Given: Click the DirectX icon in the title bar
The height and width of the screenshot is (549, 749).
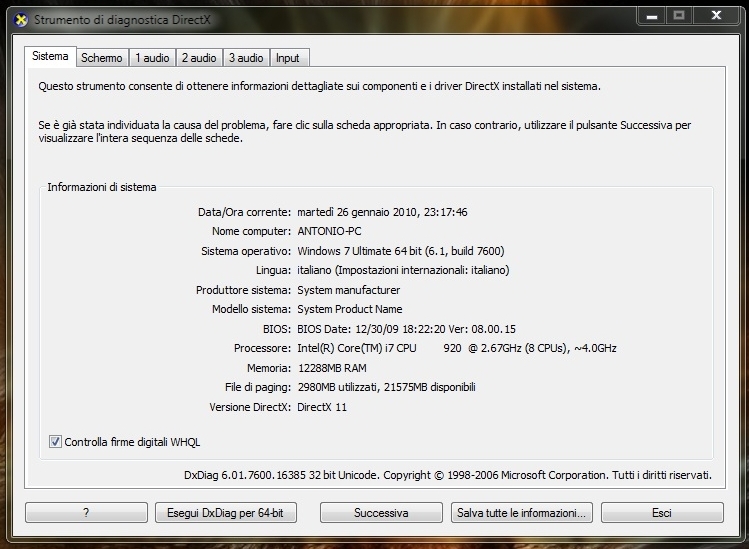Looking at the screenshot, I should point(19,19).
